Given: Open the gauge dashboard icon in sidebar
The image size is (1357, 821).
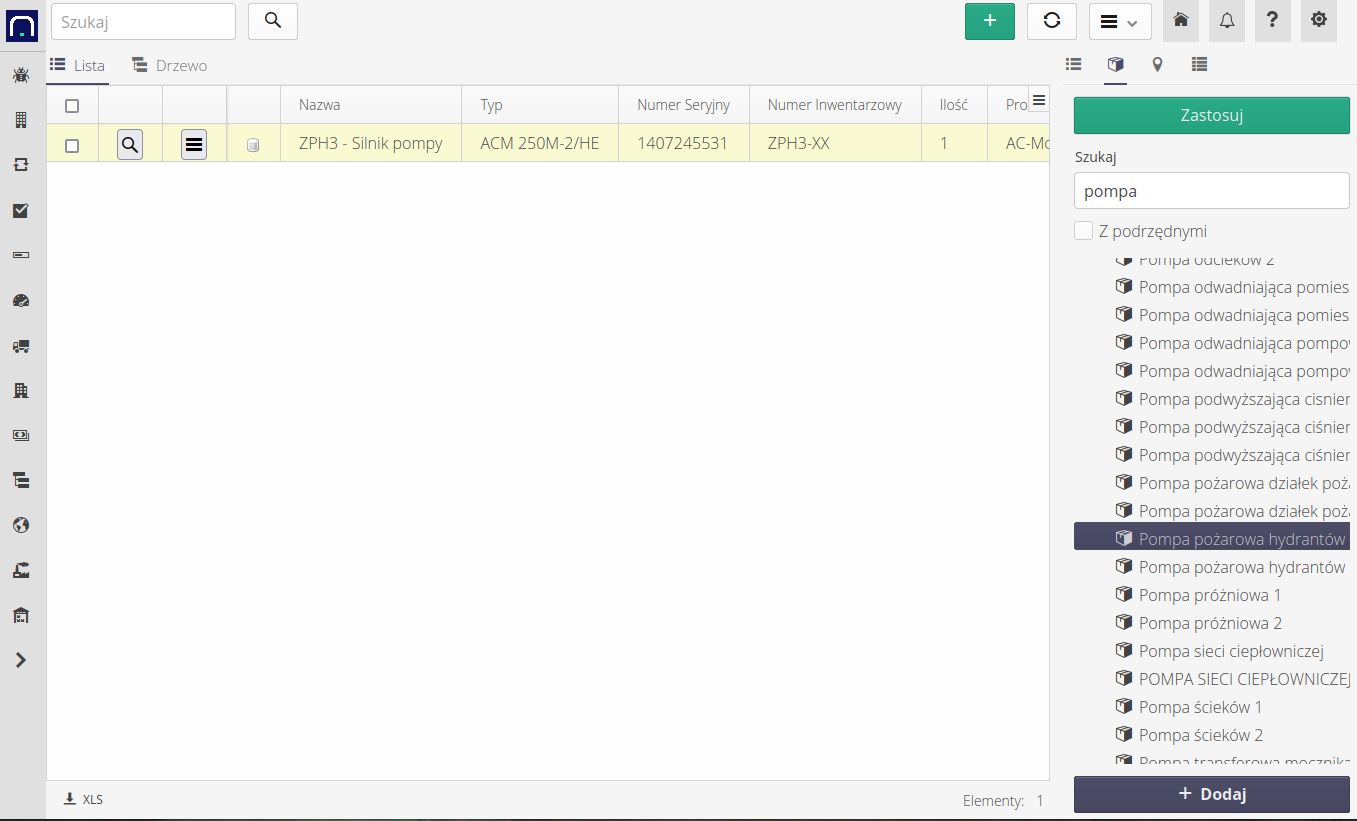Looking at the screenshot, I should coord(20,300).
